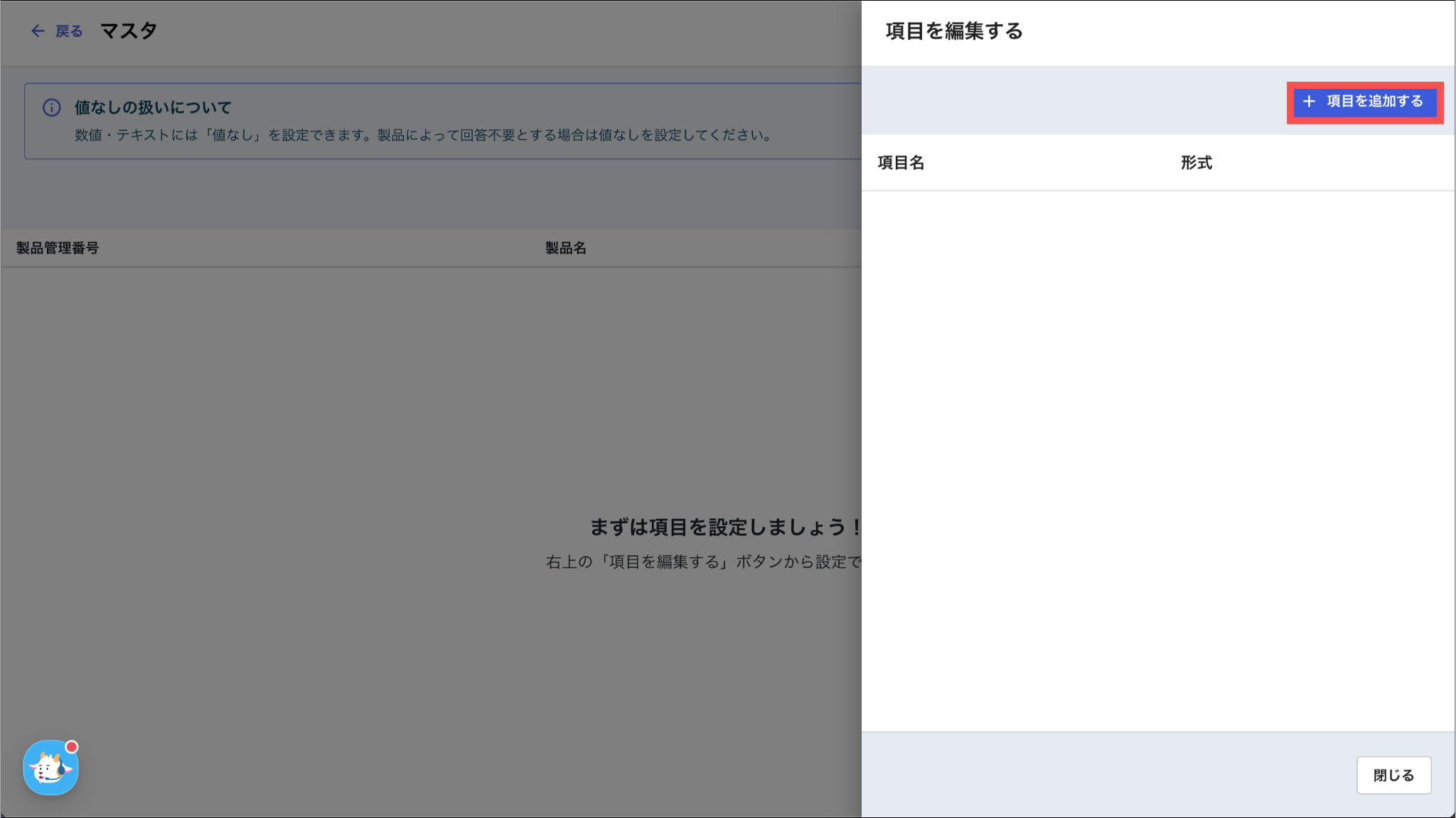Click the 製品名 column header
1456x818 pixels.
[566, 248]
